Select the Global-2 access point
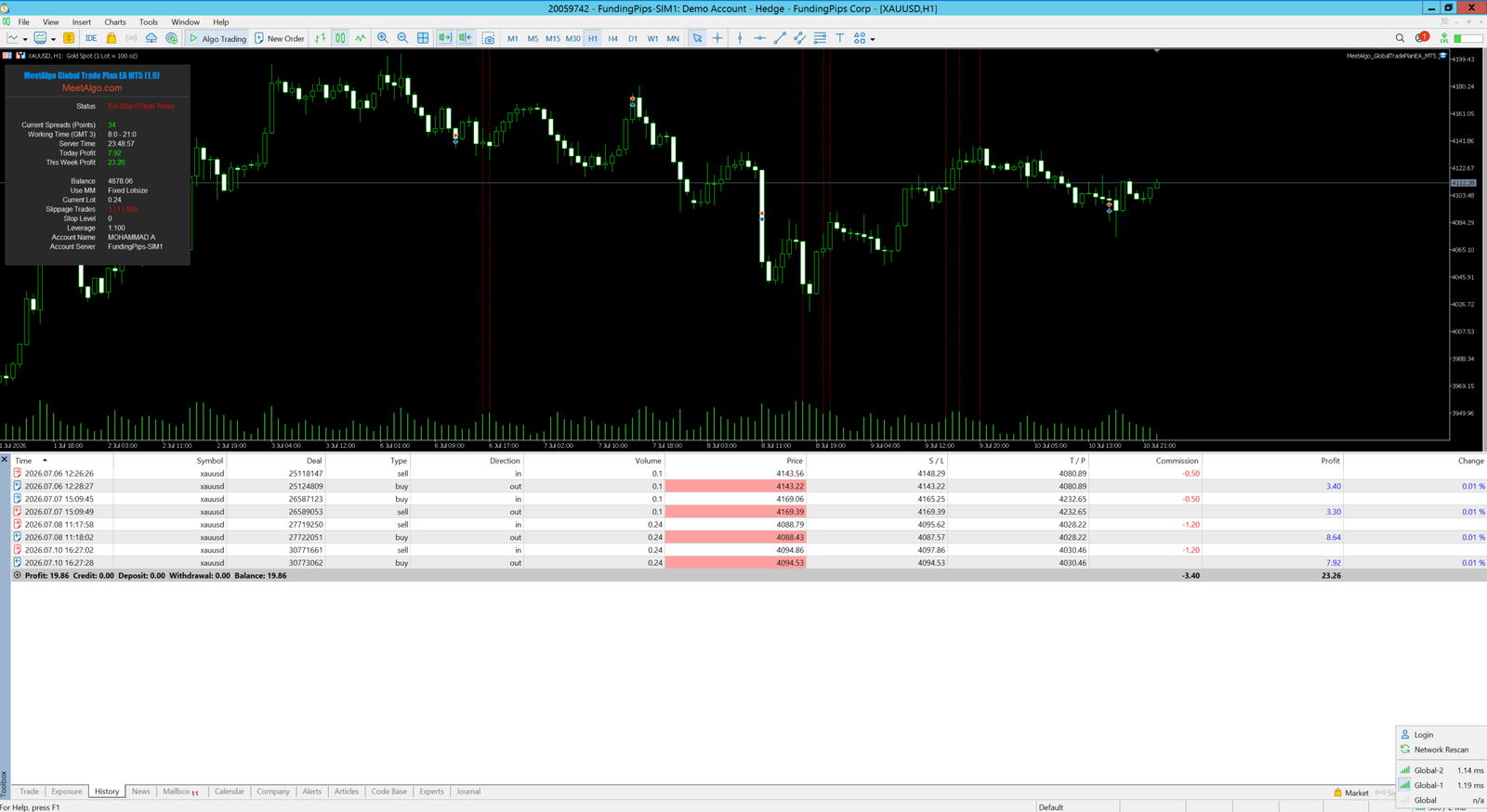Viewport: 1487px width, 812px height. 1442,770
